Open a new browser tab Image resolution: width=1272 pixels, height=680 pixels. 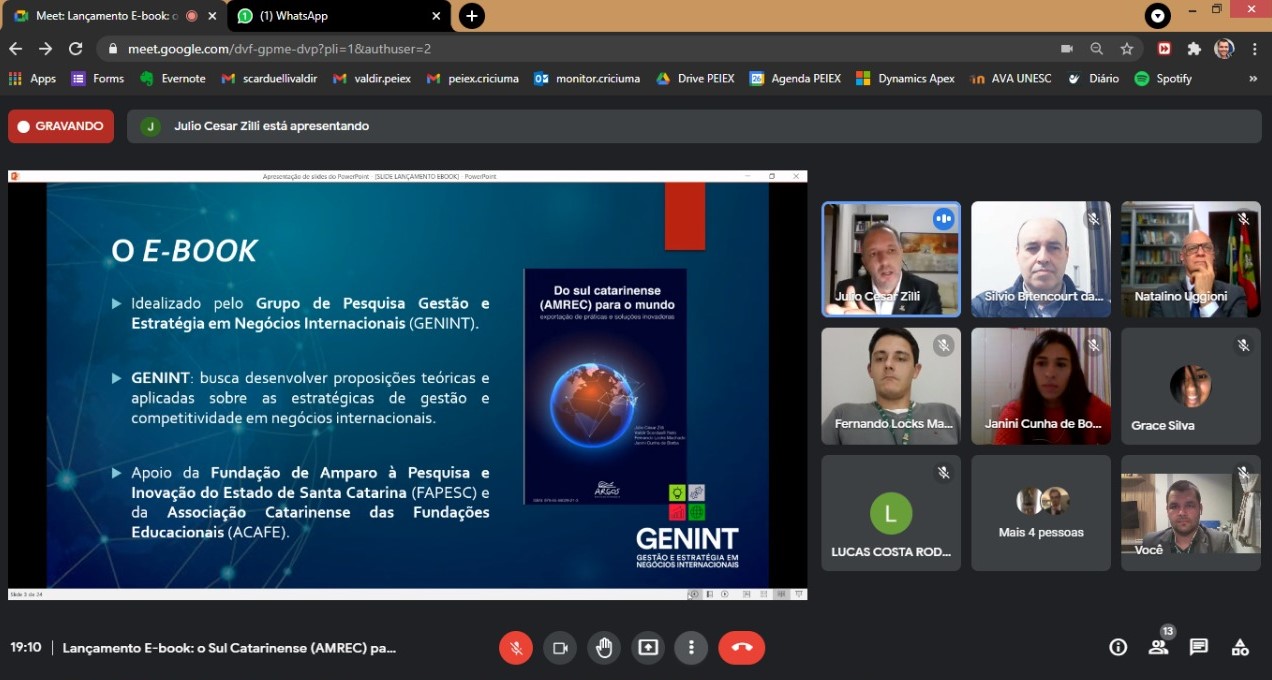[x=472, y=16]
